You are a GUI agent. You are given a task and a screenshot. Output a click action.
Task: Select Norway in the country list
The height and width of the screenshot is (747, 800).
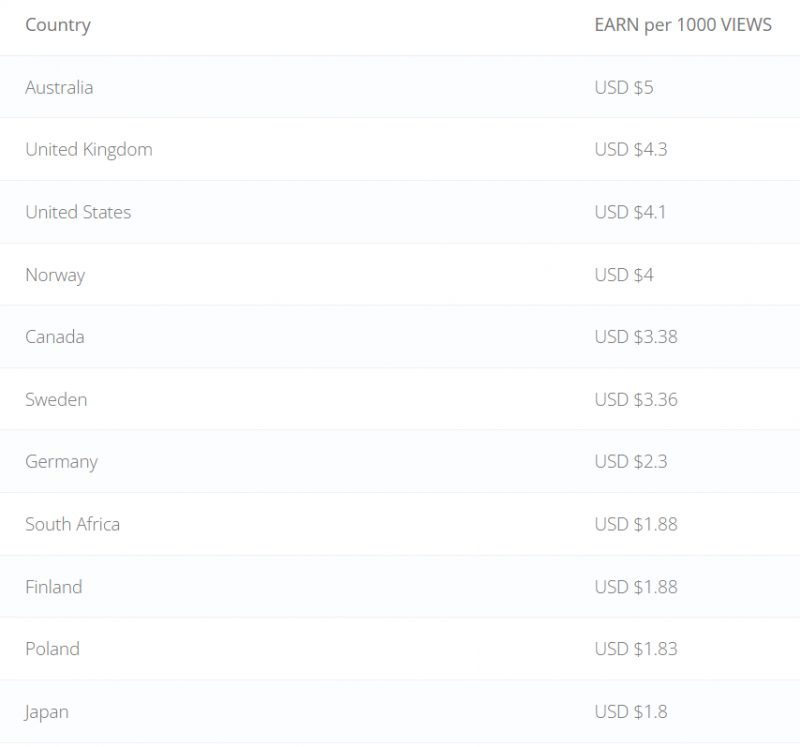tap(55, 274)
